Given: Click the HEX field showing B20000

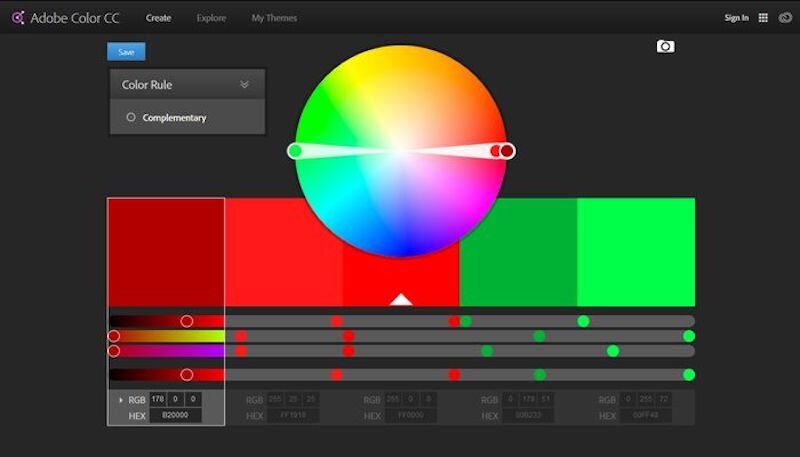Looking at the screenshot, I should coord(175,415).
